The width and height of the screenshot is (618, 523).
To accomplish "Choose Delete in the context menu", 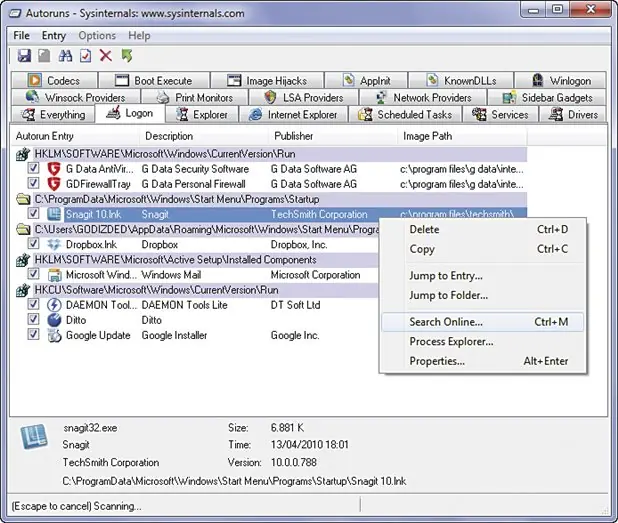I will pos(482,229).
